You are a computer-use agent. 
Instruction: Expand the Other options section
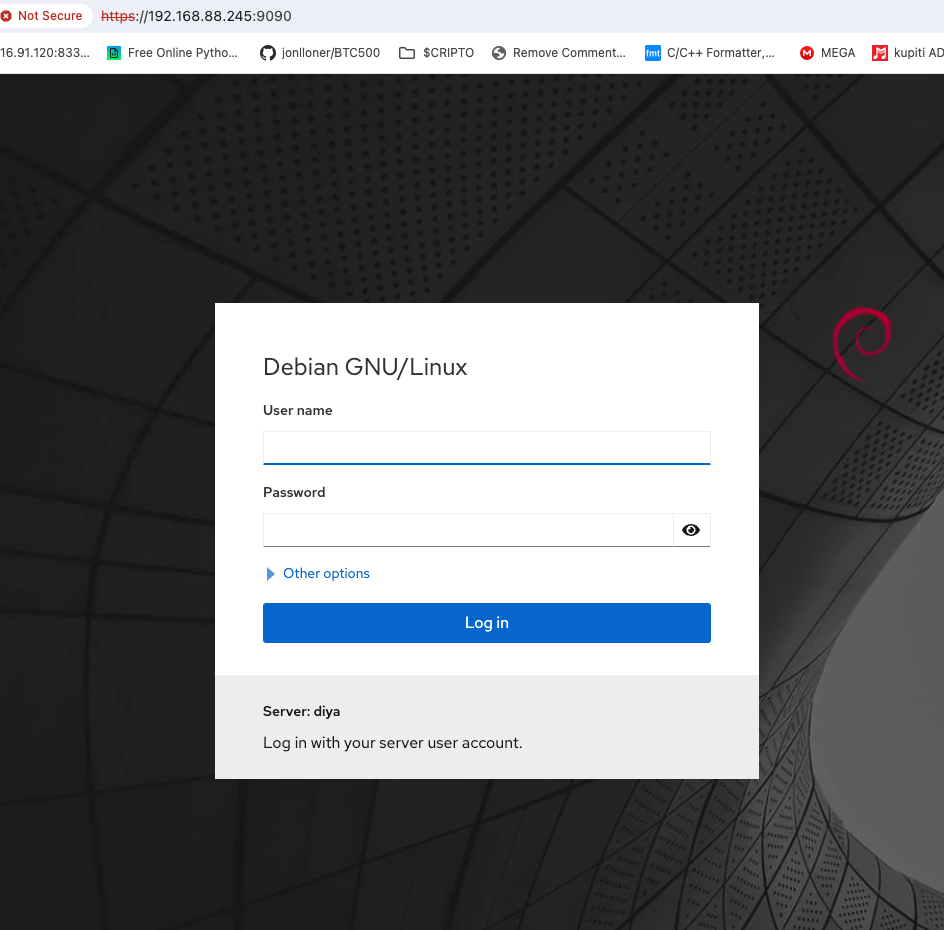(318, 574)
